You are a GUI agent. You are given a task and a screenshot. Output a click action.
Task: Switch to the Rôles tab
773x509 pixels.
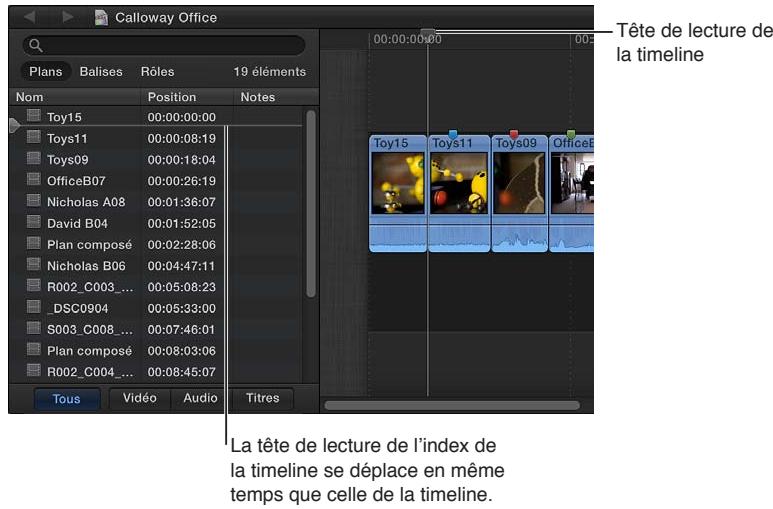coord(157,72)
